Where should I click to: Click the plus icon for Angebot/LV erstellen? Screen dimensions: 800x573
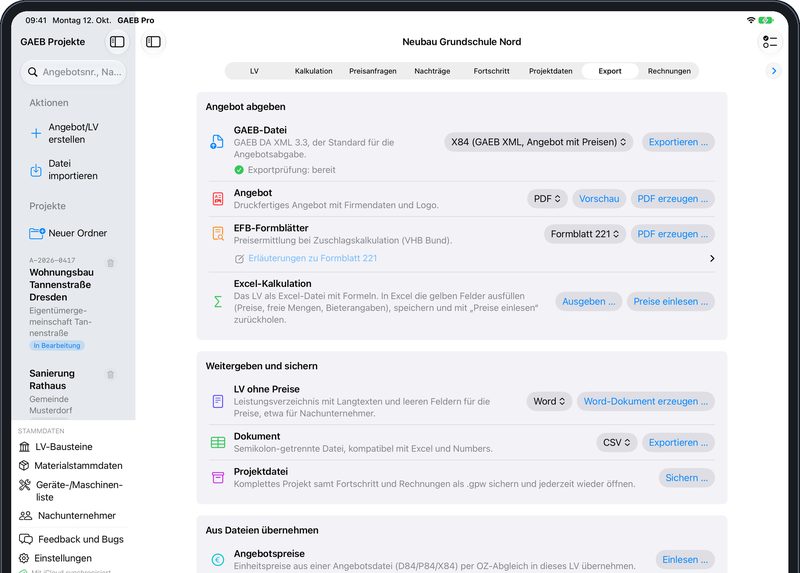click(x=36, y=133)
